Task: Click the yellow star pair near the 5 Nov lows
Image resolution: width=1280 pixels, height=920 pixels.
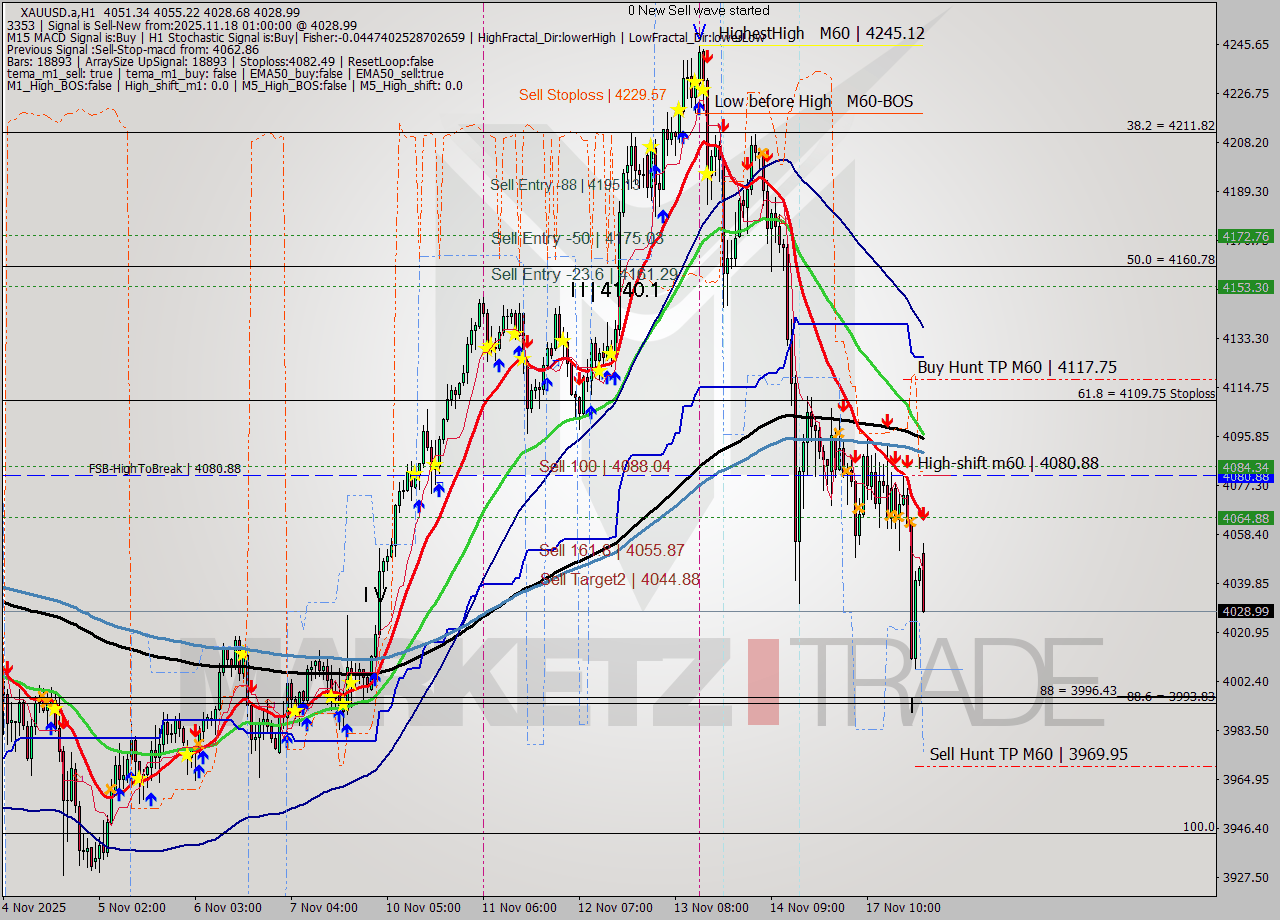Action: click(x=137, y=778)
